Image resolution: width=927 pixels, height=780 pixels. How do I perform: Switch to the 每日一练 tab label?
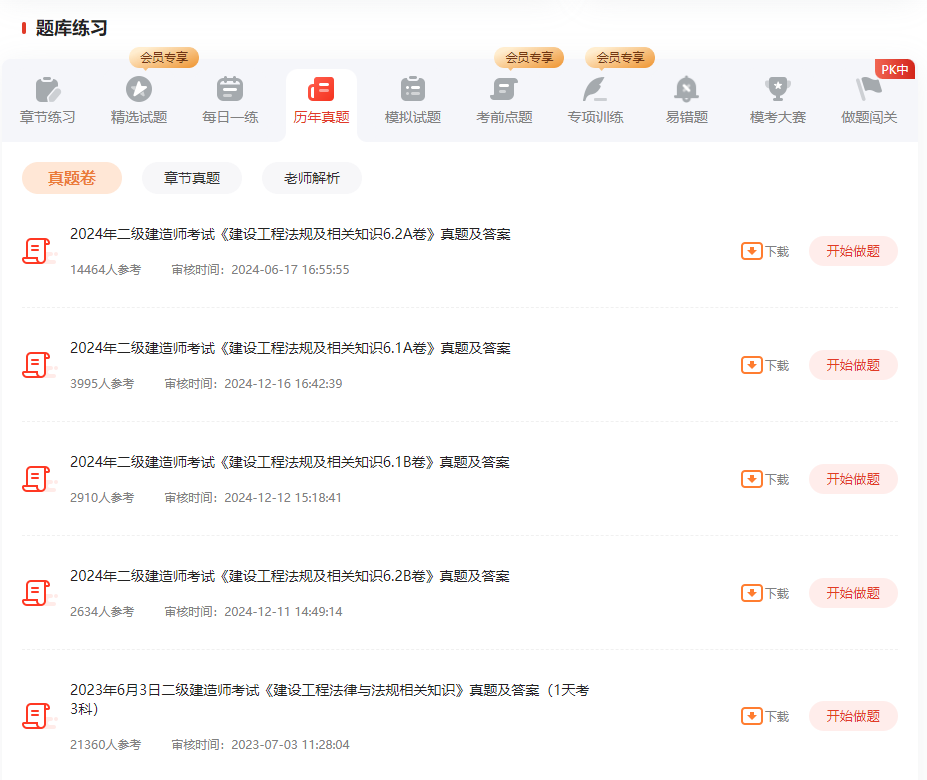(x=230, y=117)
